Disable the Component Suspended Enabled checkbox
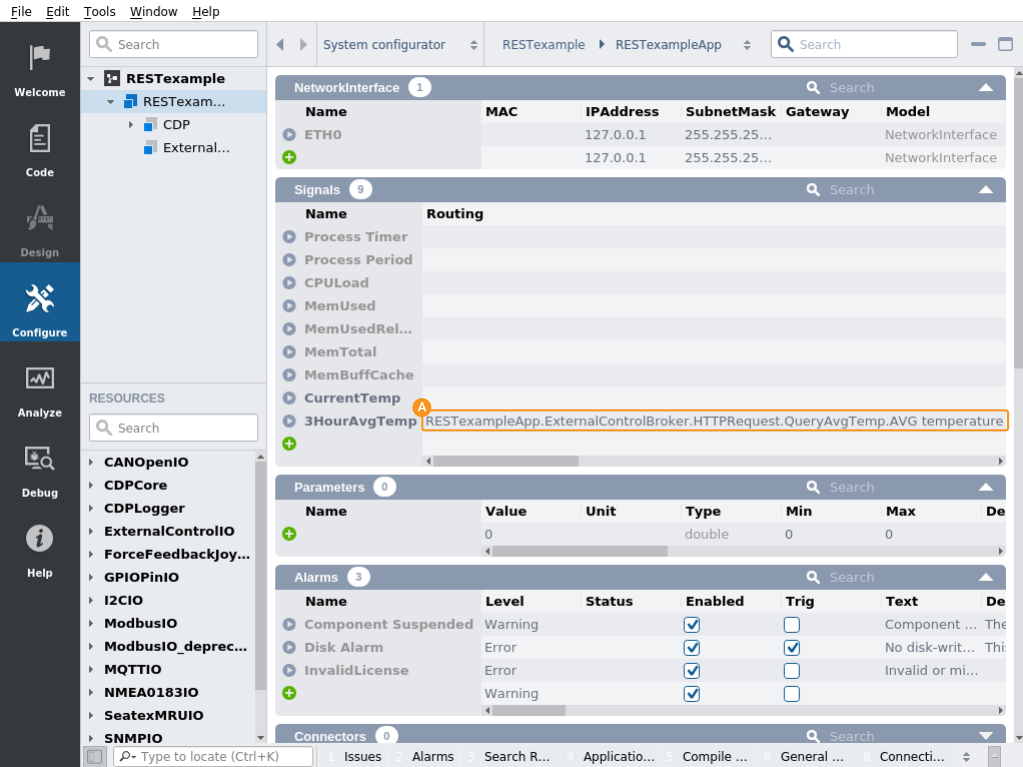The height and width of the screenshot is (767, 1023). (x=691, y=624)
